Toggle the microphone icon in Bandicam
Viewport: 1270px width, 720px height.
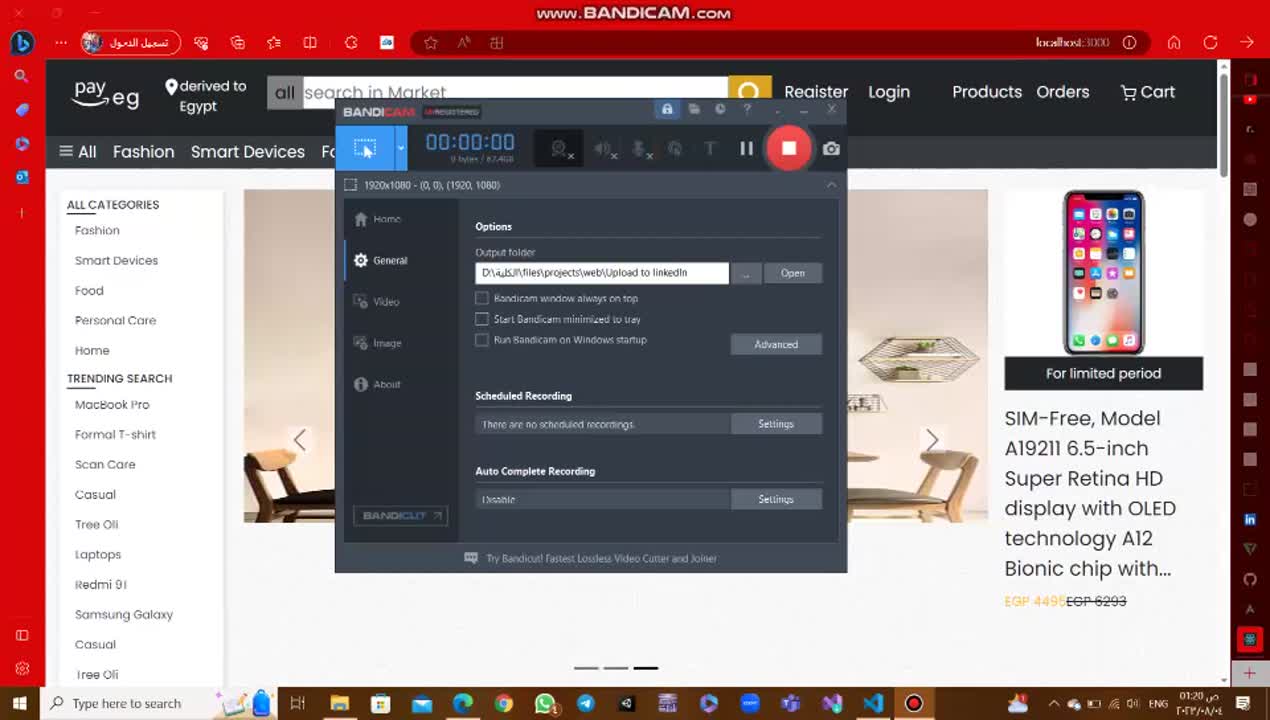click(640, 149)
